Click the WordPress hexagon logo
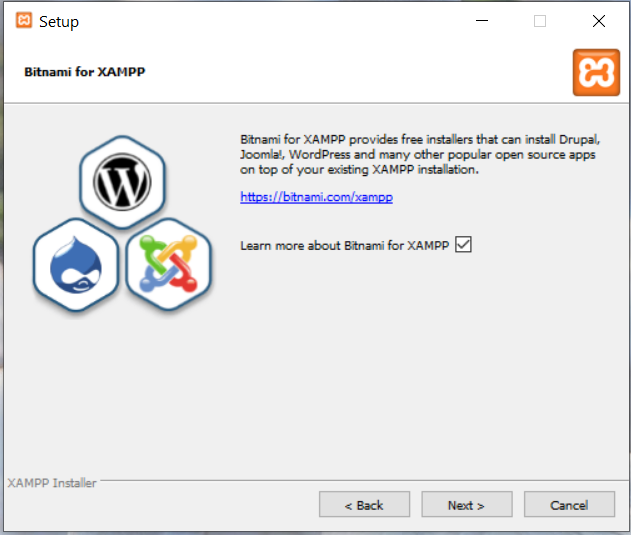Screen dimensions: 631x535 point(122,182)
